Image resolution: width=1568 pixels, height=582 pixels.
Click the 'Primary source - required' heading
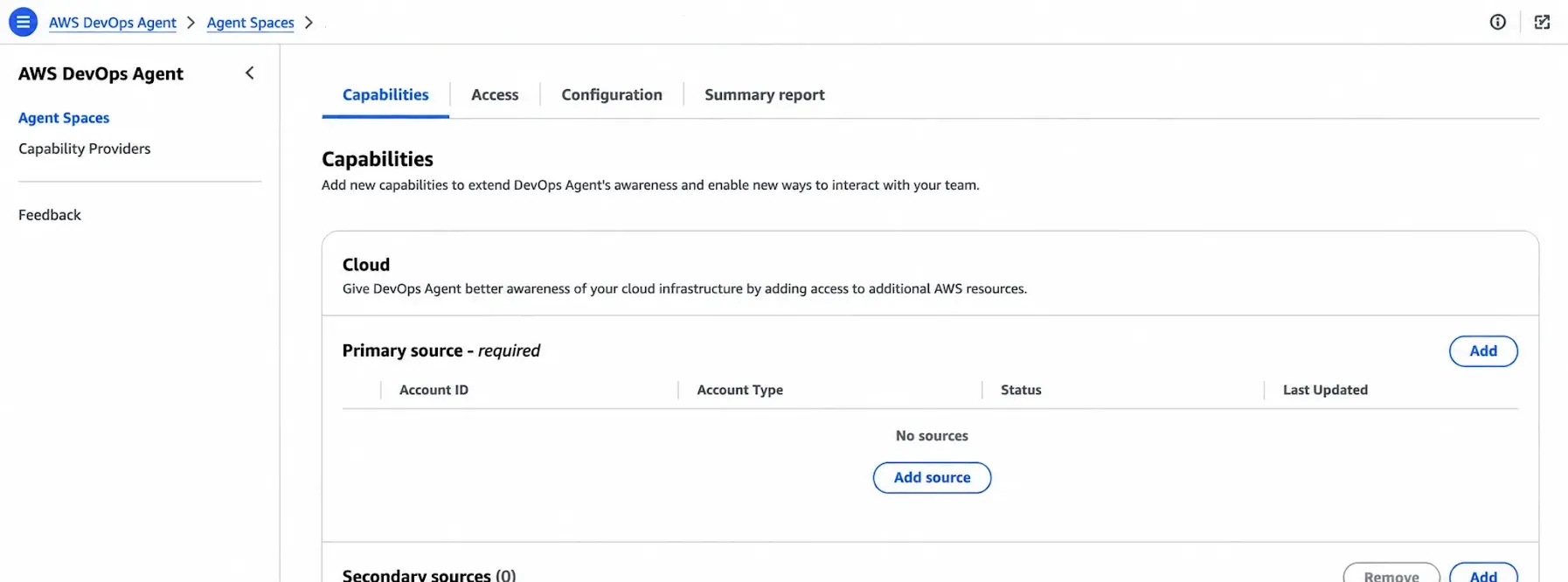441,350
